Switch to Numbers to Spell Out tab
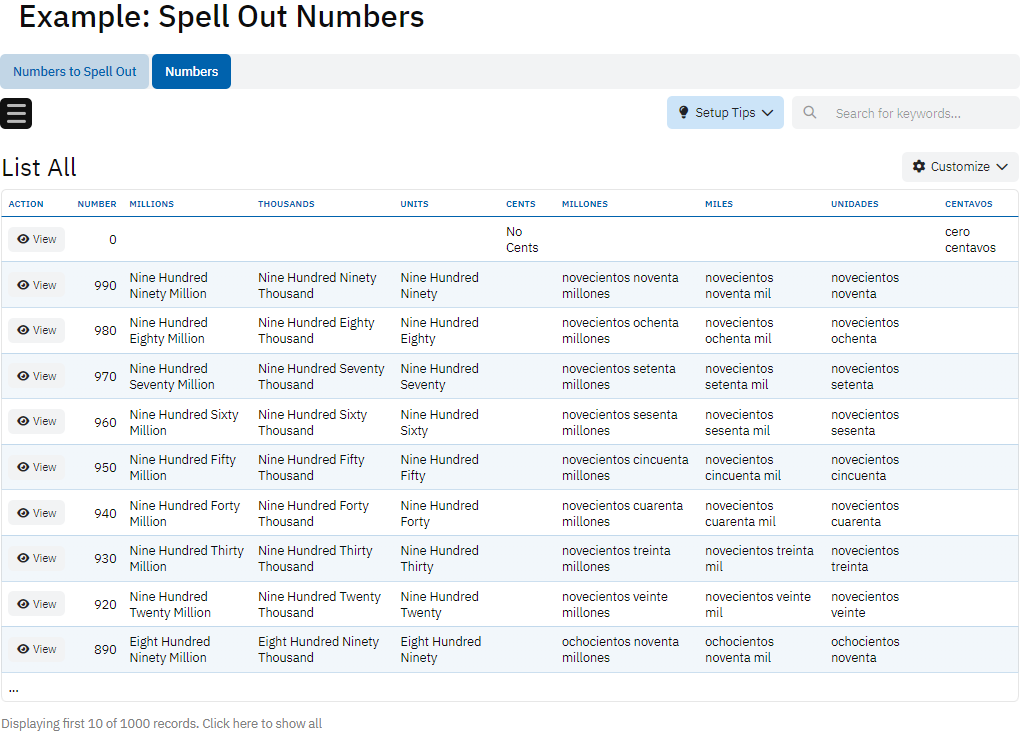The height and width of the screenshot is (732, 1024). tap(75, 72)
